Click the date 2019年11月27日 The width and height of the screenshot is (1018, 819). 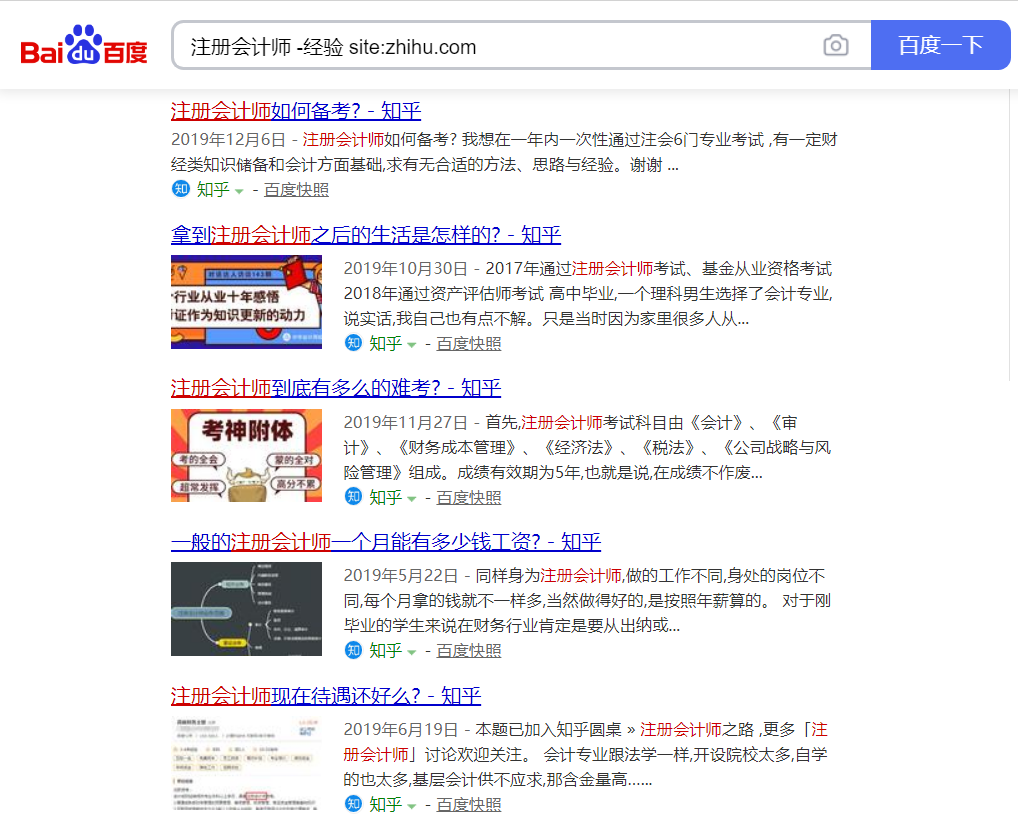point(406,423)
